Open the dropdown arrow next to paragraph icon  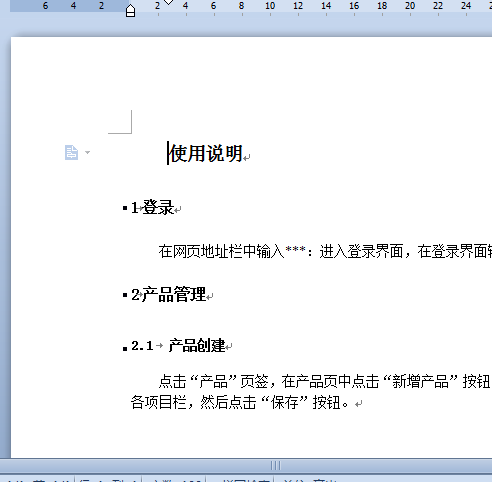87,152
